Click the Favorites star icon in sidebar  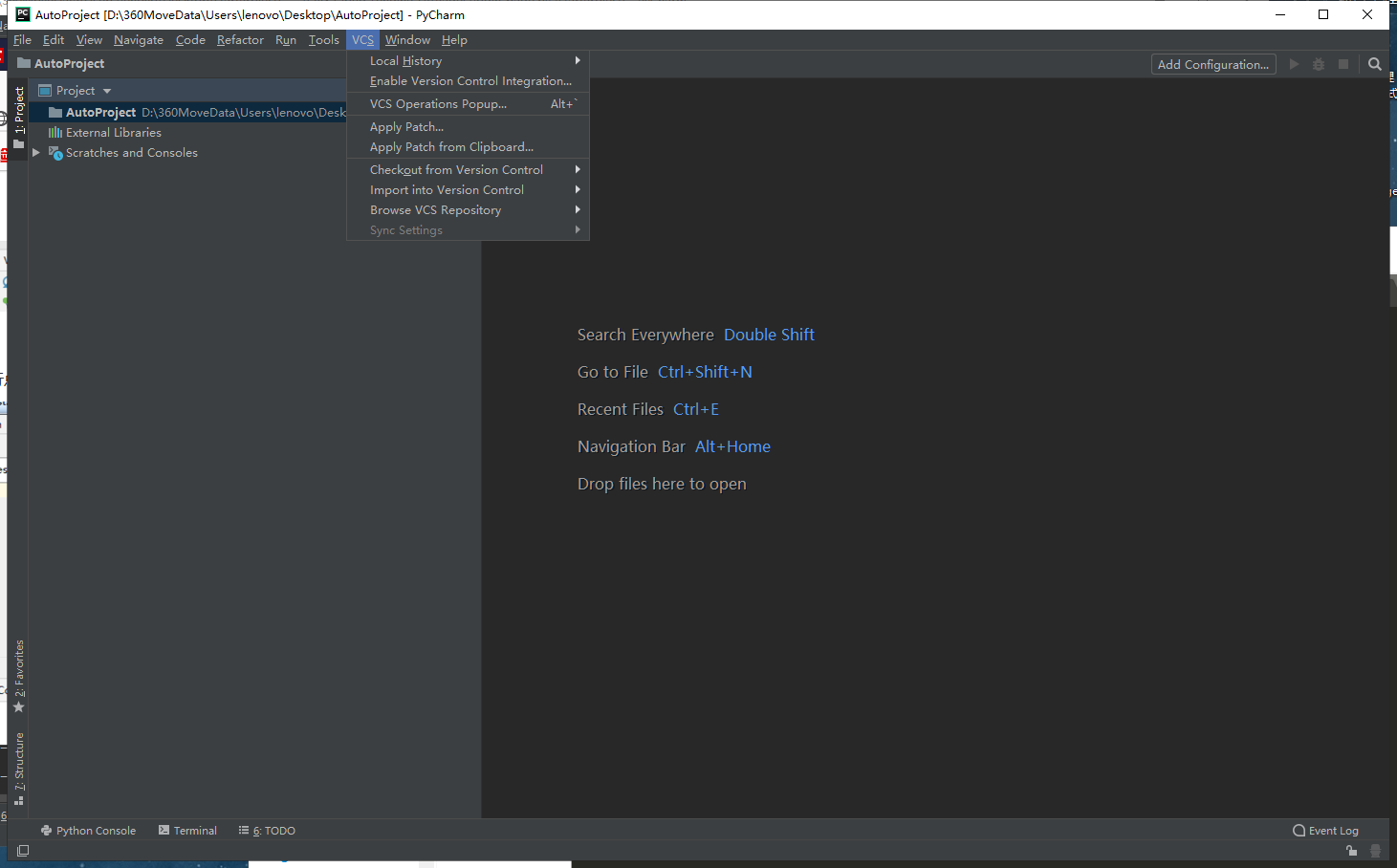(18, 707)
